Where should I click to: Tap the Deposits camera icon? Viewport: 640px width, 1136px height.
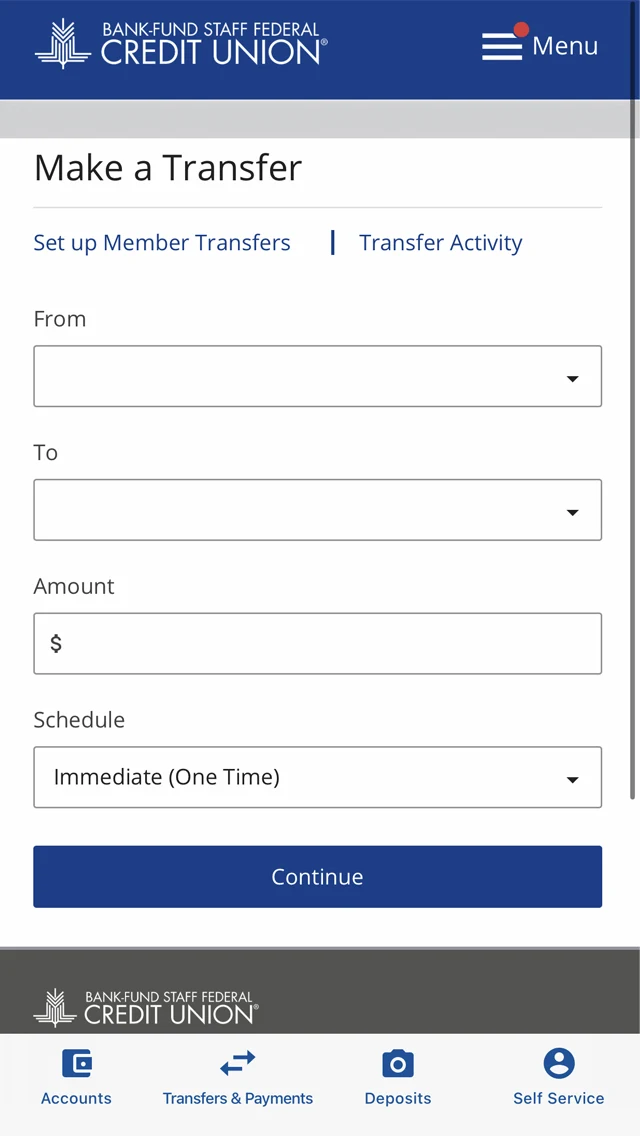pos(397,1063)
